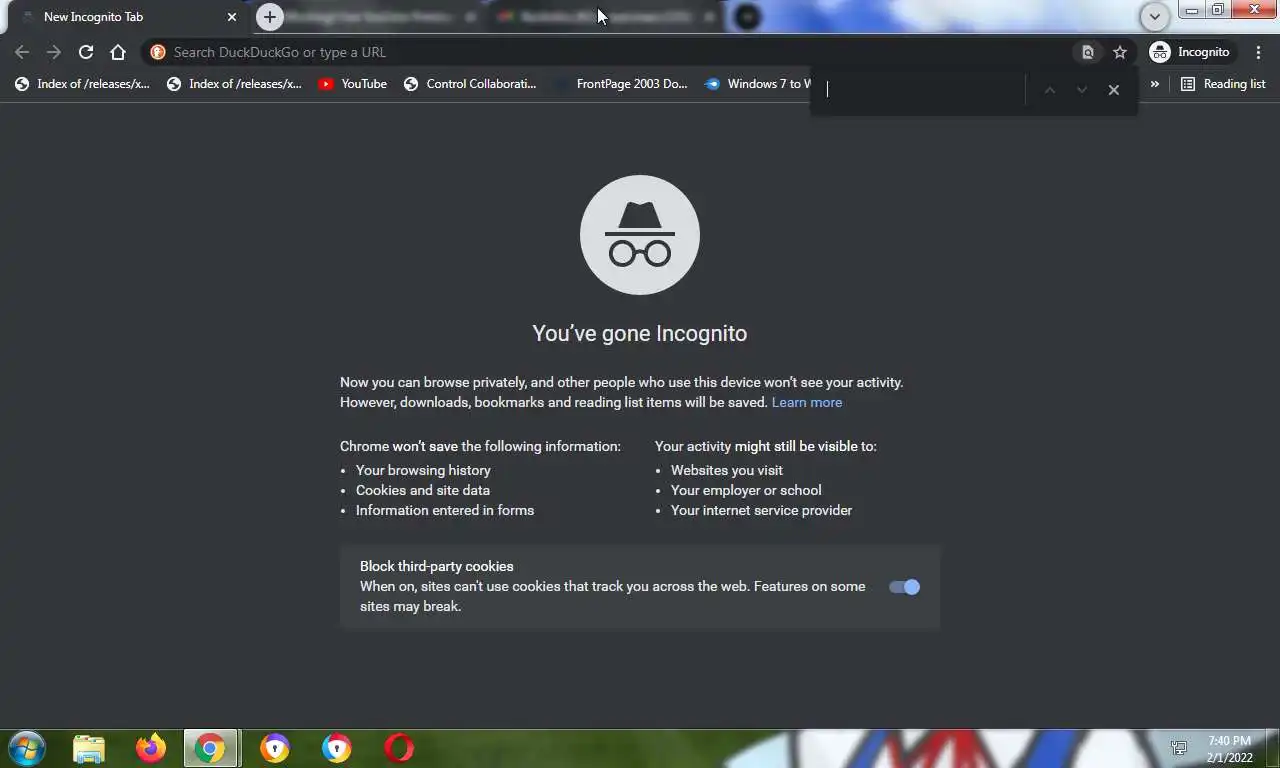
Task: Open the Reading list panel
Action: (x=1223, y=84)
